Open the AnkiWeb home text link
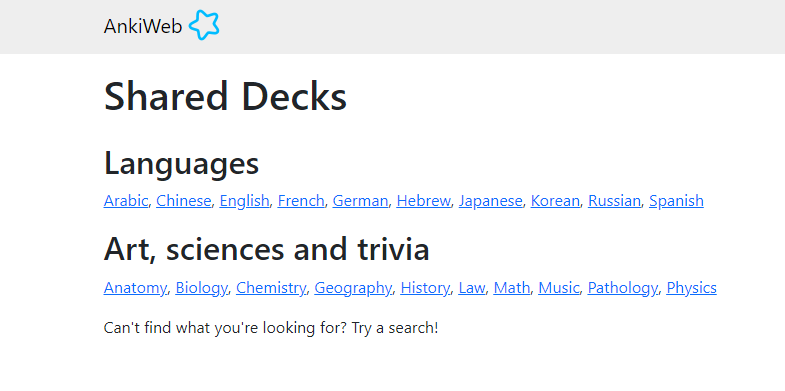Image resolution: width=785 pixels, height=391 pixels. point(143,27)
